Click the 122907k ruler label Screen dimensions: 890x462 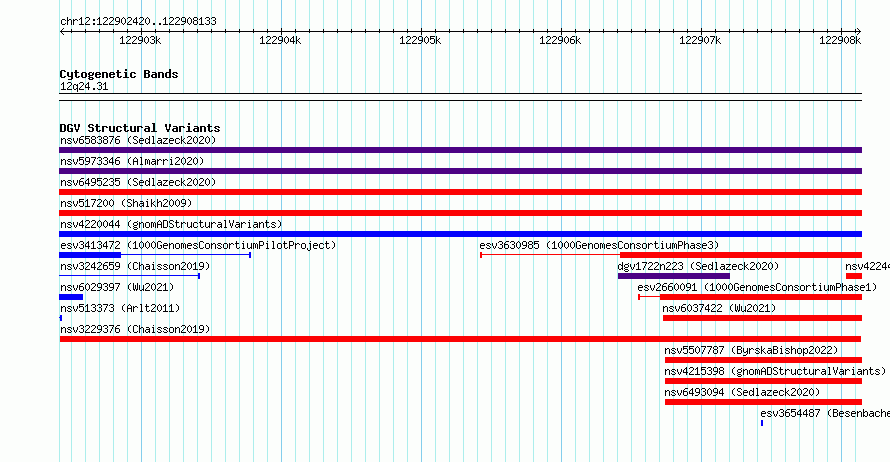700,40
